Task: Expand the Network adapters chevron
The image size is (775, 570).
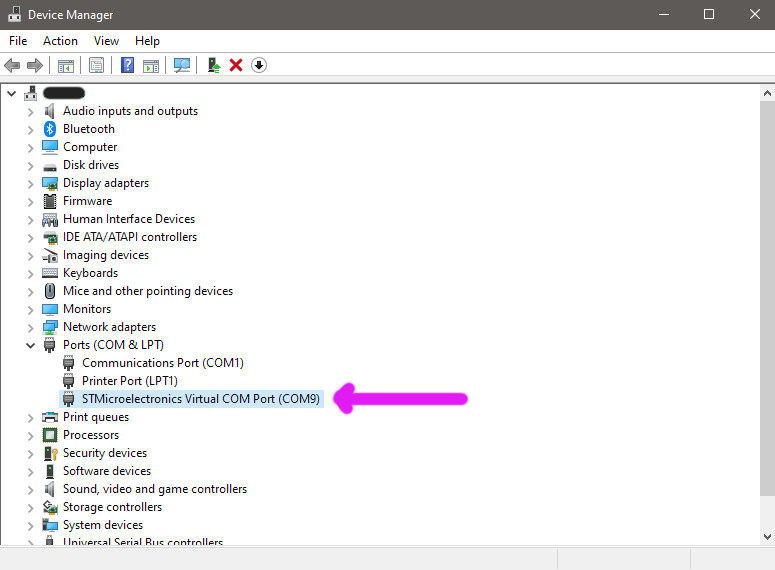Action: [30, 327]
